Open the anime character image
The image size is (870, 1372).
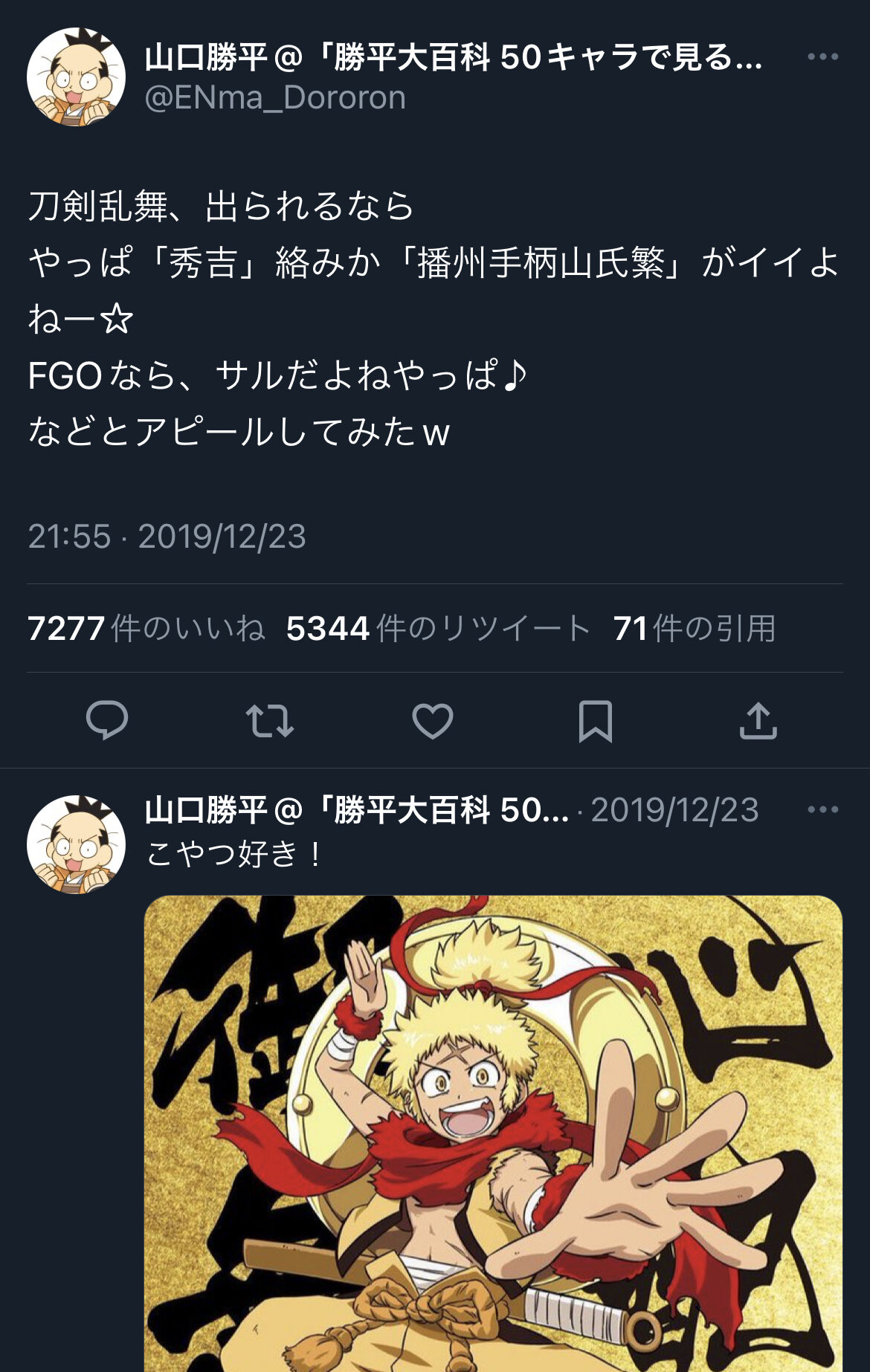493,1133
